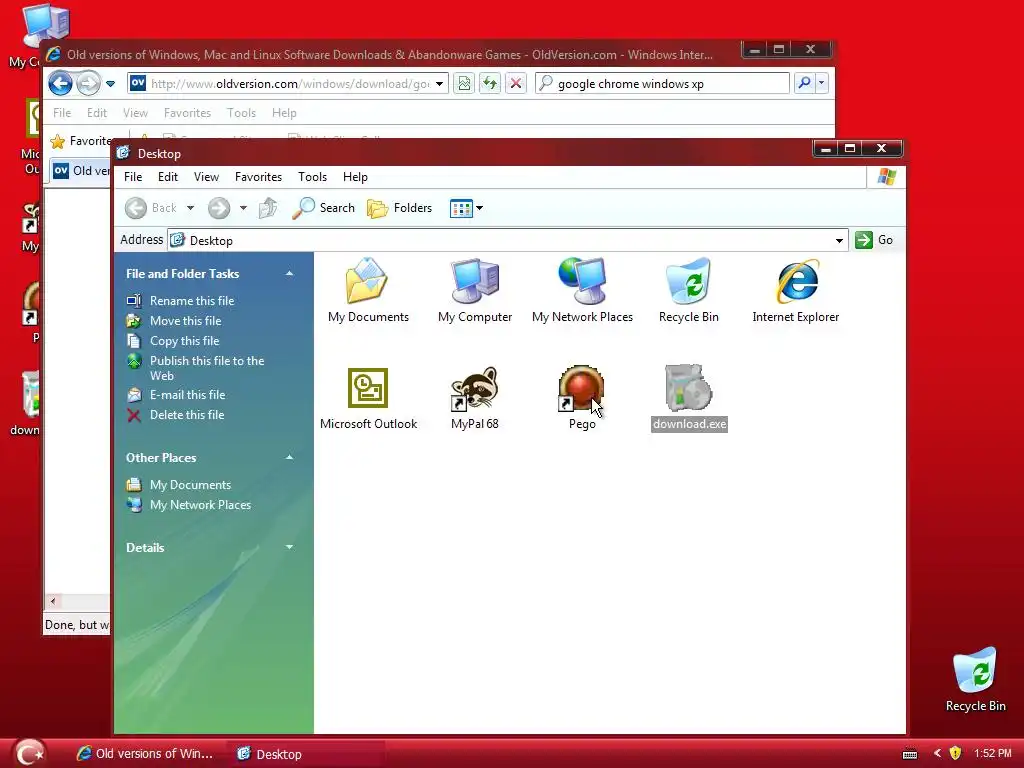The image size is (1024, 768).
Task: Select the My Computer icon in Desktop window
Action: click(x=475, y=281)
